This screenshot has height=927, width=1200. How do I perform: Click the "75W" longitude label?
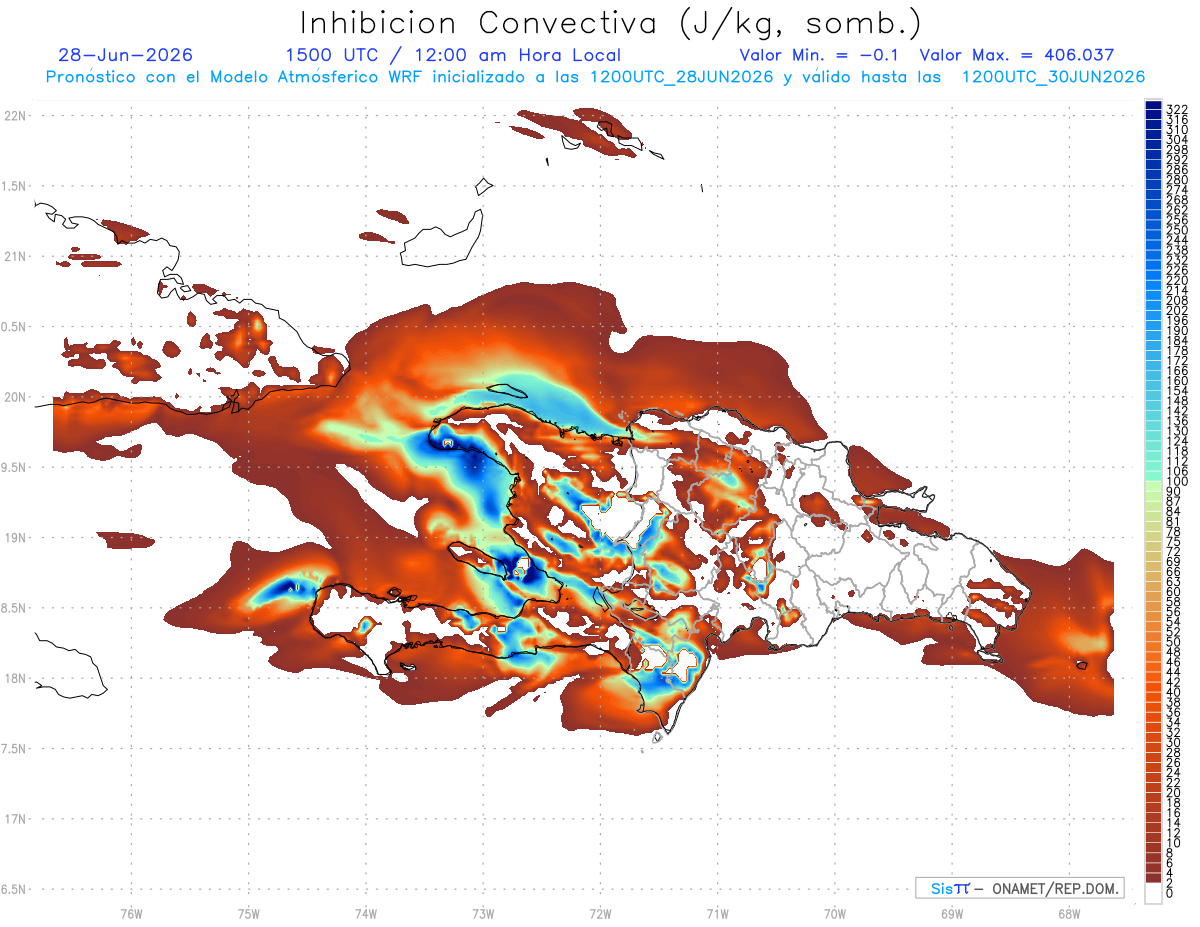(x=249, y=912)
